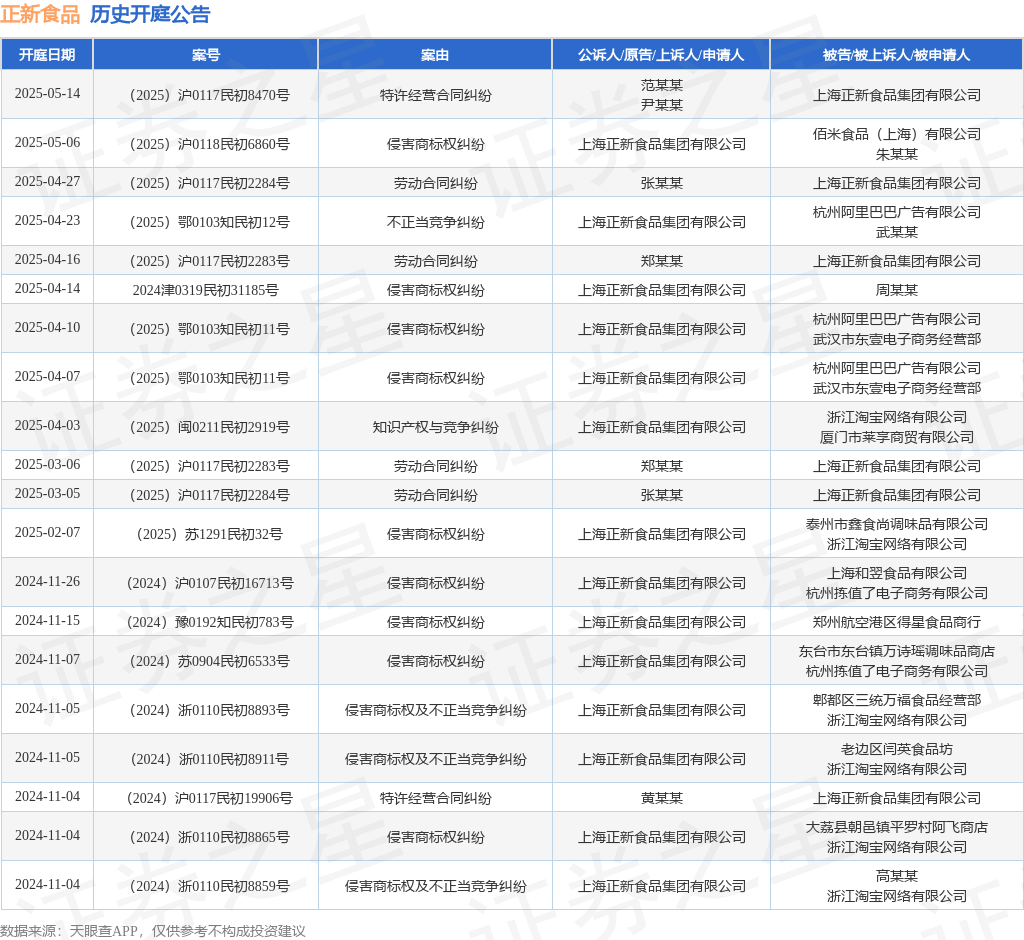Click the date cell 2025-04-16

(x=47, y=260)
